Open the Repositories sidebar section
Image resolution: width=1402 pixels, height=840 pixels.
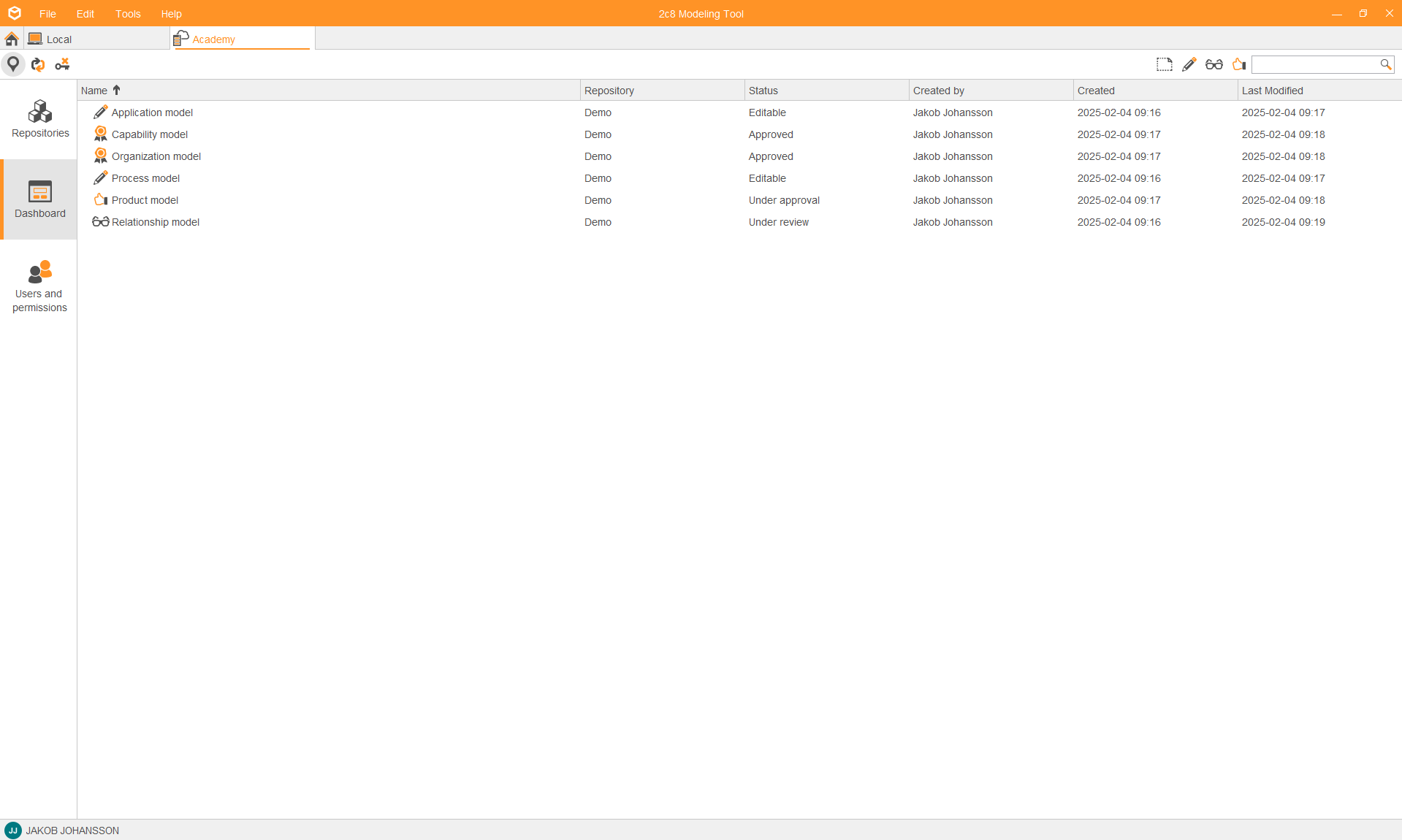tap(40, 119)
